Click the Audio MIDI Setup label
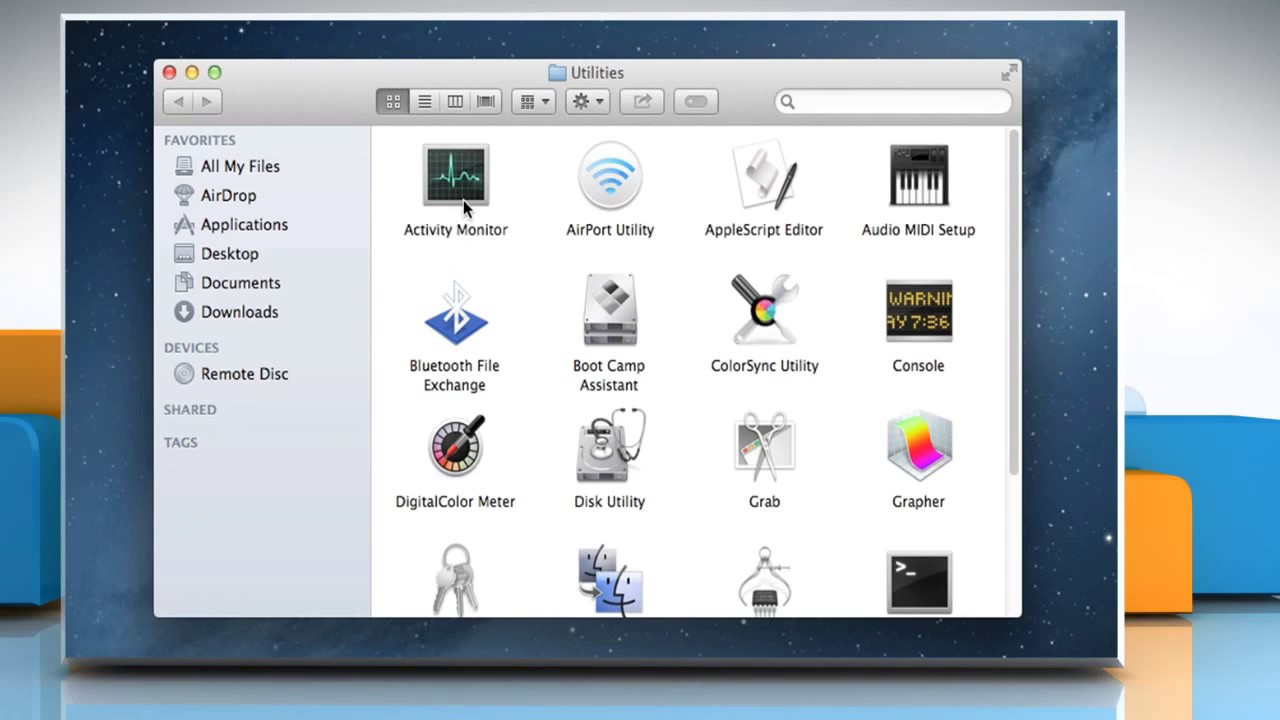Image resolution: width=1280 pixels, height=720 pixels. coord(918,229)
